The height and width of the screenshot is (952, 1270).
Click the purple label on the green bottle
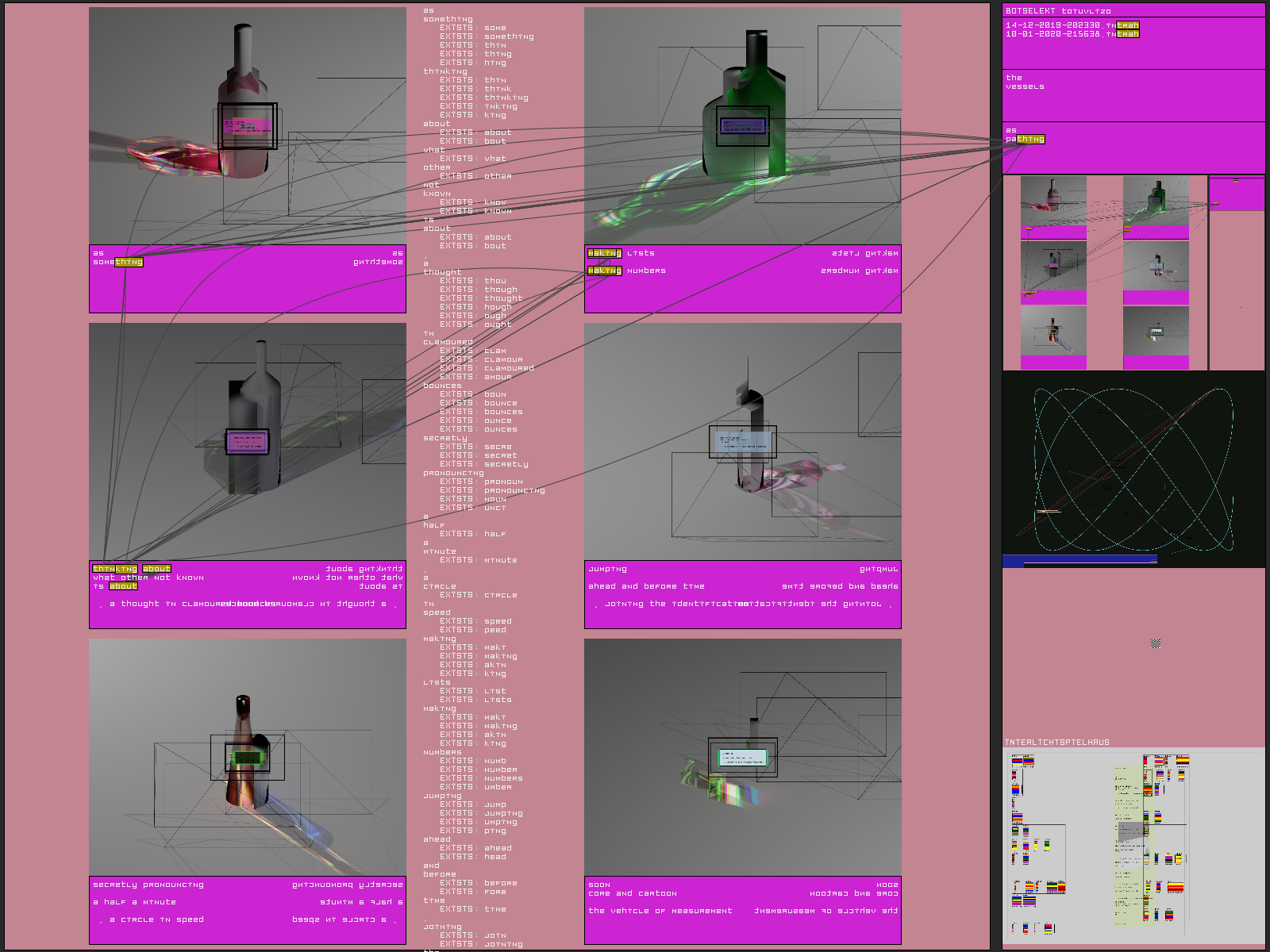(x=742, y=125)
